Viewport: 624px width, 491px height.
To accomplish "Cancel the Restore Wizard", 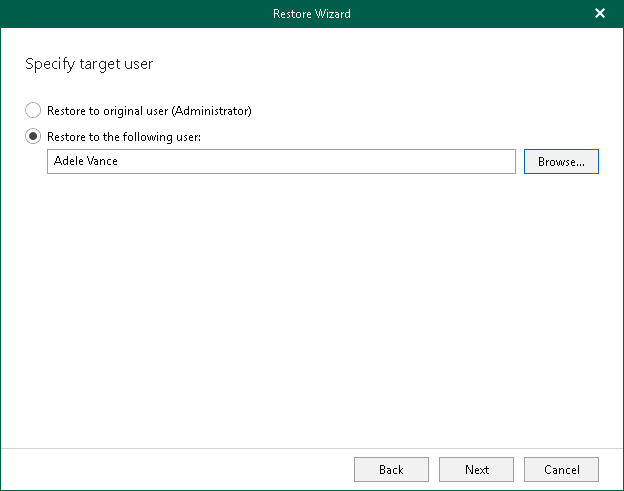I will 561,469.
